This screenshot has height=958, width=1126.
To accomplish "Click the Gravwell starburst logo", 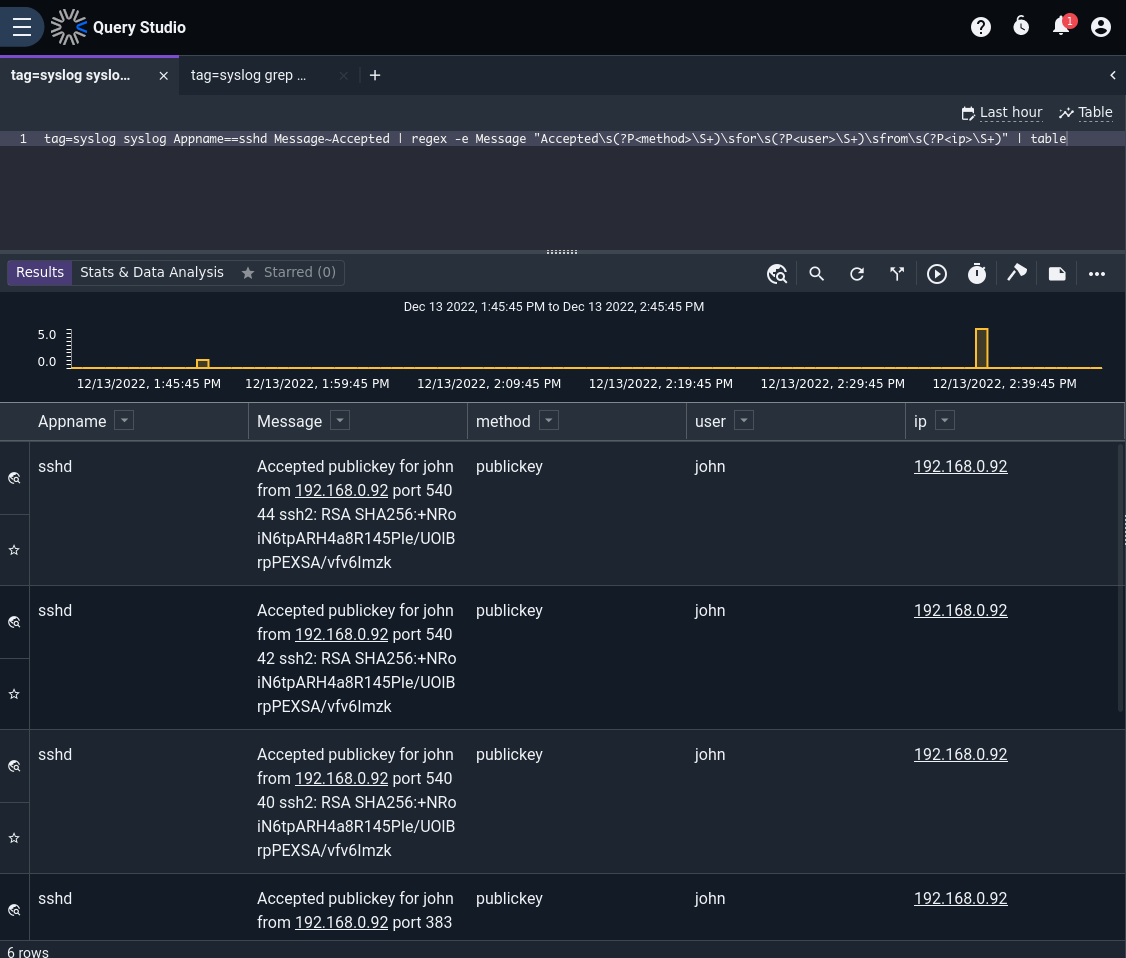I will click(68, 27).
